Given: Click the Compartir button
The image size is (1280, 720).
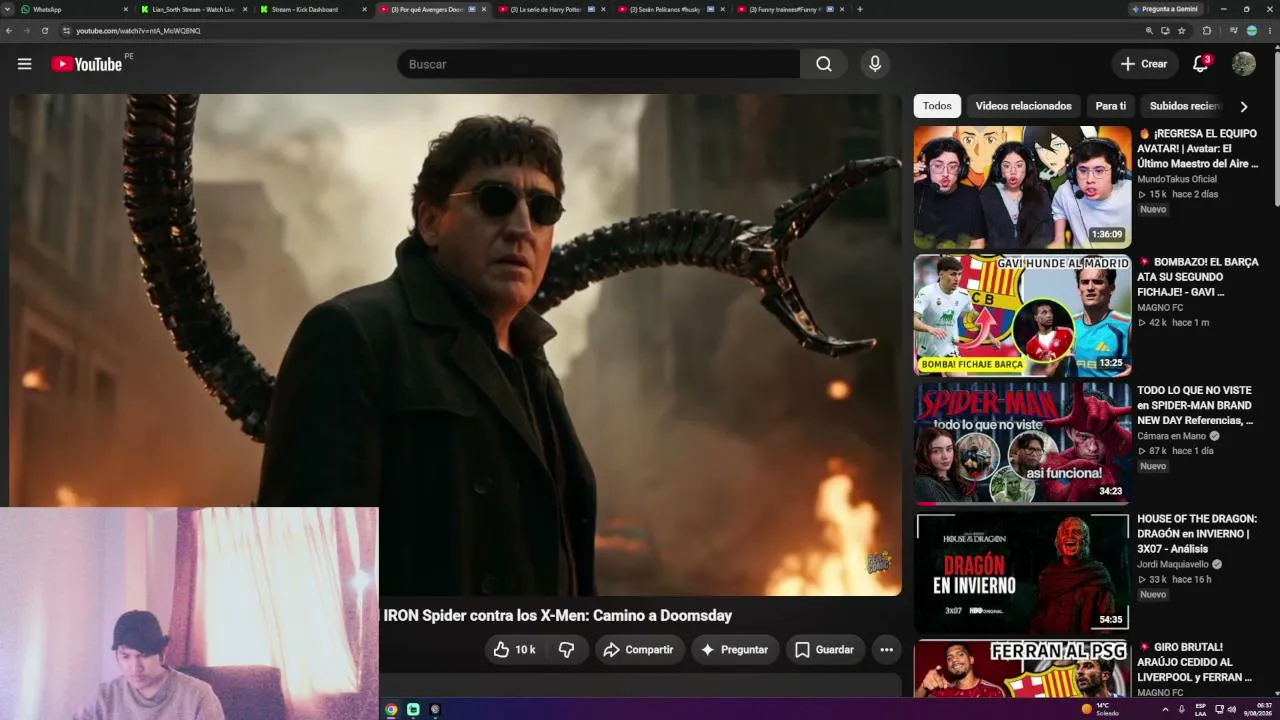Looking at the screenshot, I should point(640,650).
